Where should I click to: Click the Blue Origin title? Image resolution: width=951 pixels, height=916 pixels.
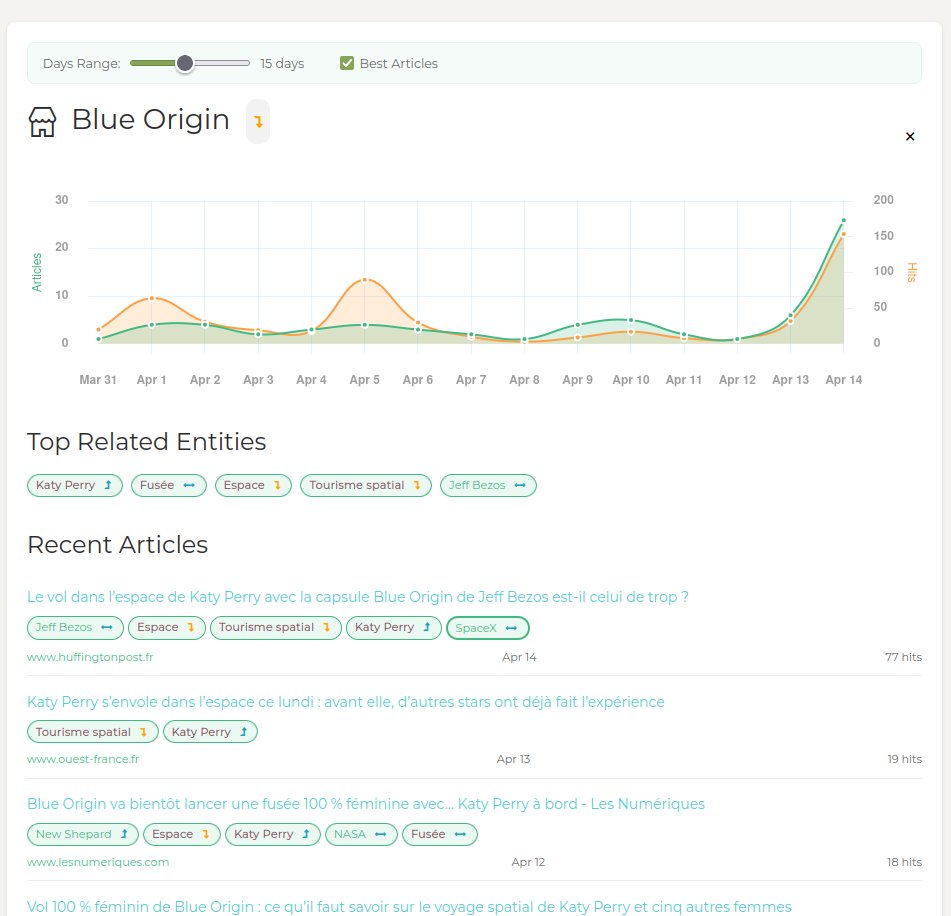(x=150, y=120)
